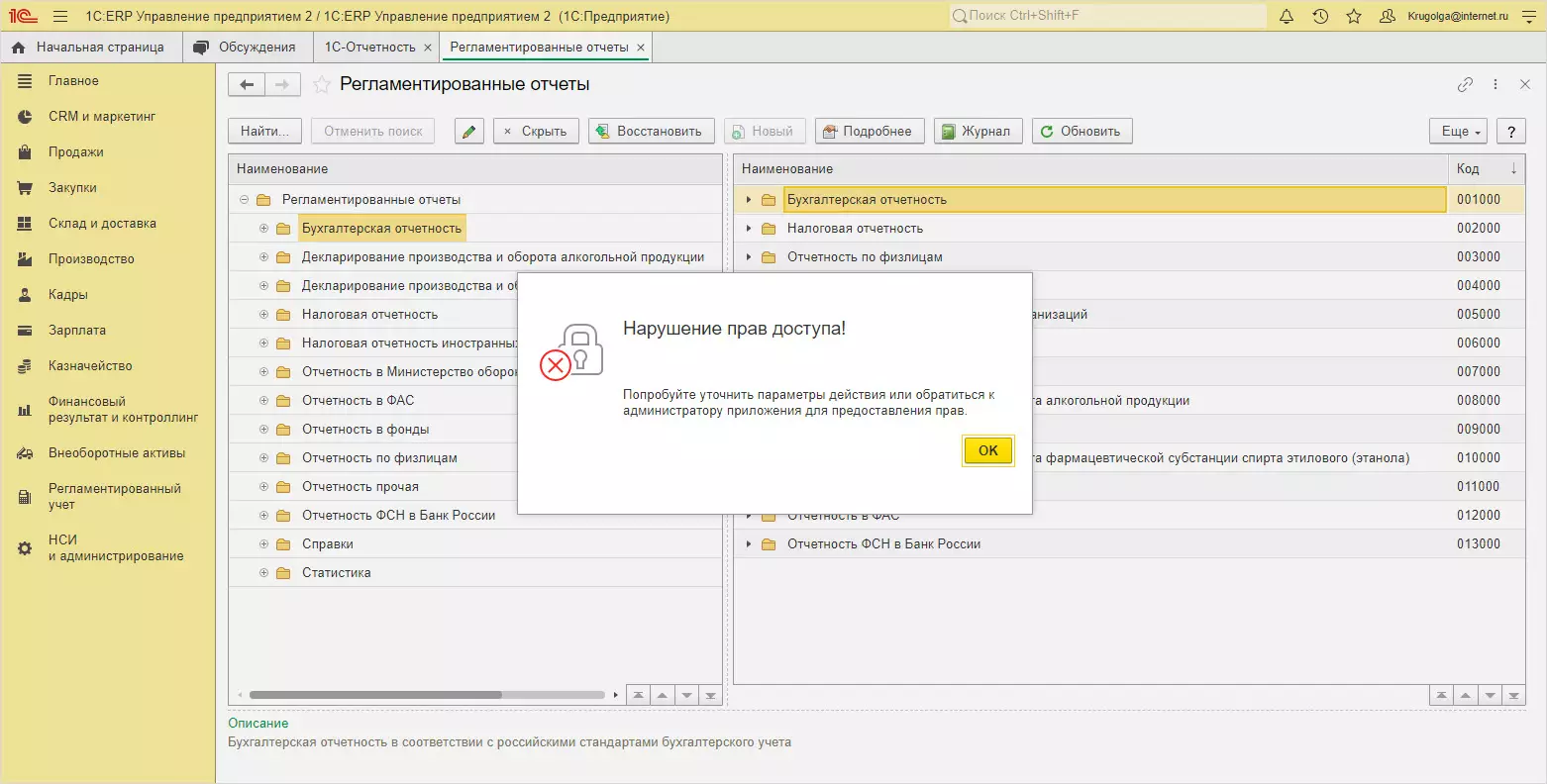This screenshot has width=1547, height=784.
Task: Expand Отчетность прочая tree node
Action: coord(263,487)
